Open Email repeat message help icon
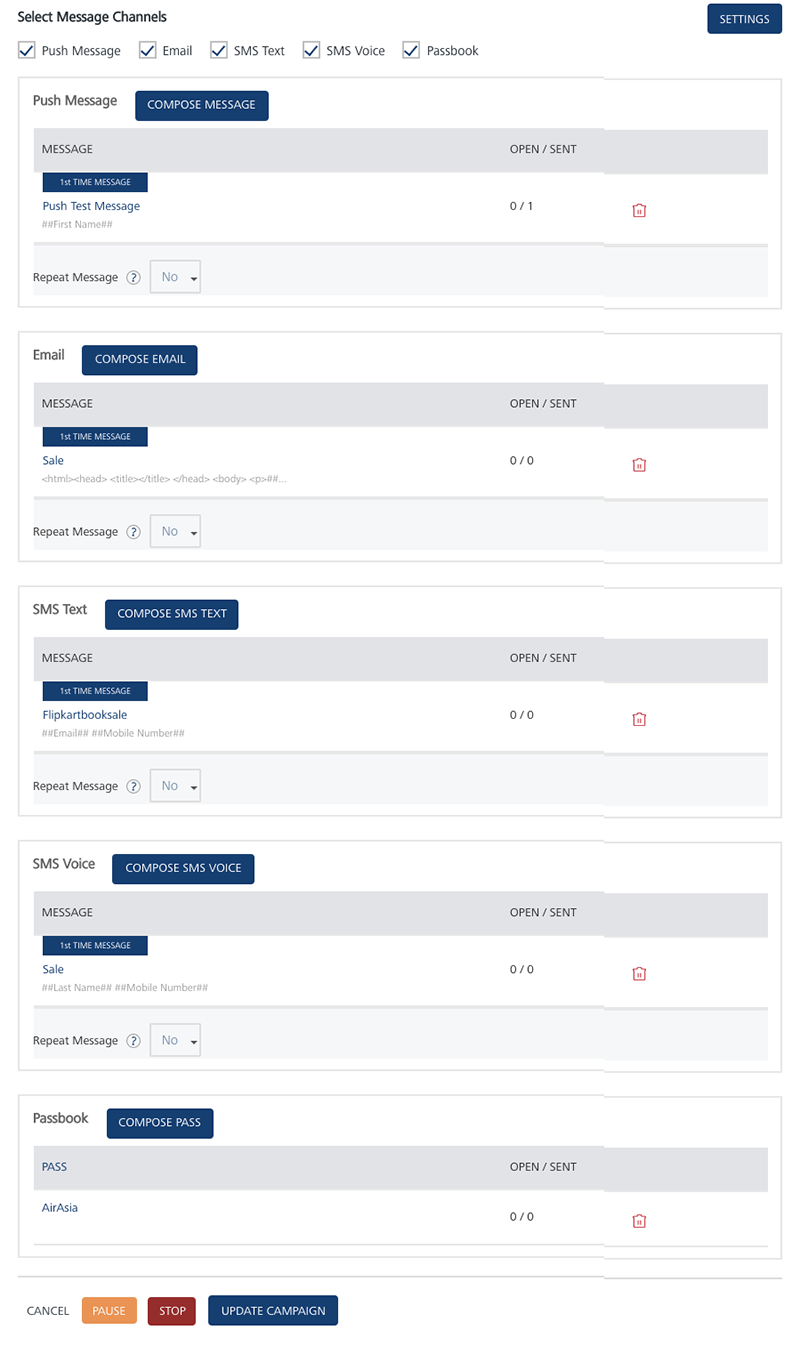The width and height of the screenshot is (800, 1354). point(133,532)
